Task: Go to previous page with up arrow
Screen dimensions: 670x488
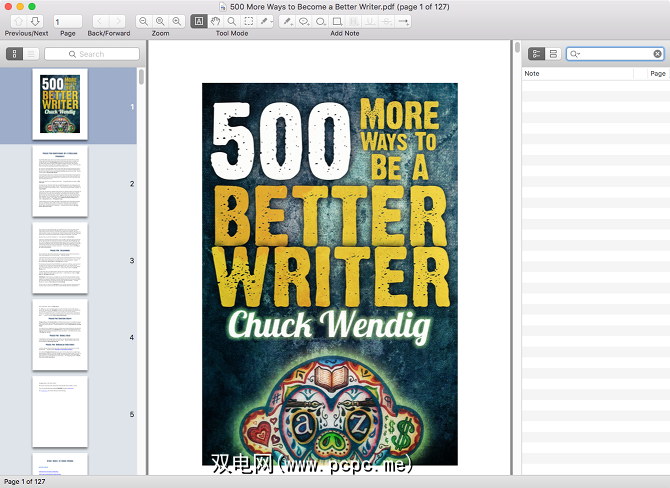Action: pos(18,21)
